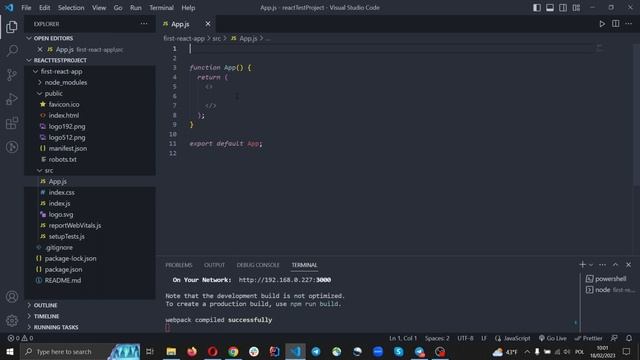The width and height of the screenshot is (640, 360).
Task: Split the editor to the right
Action: coord(616,24)
